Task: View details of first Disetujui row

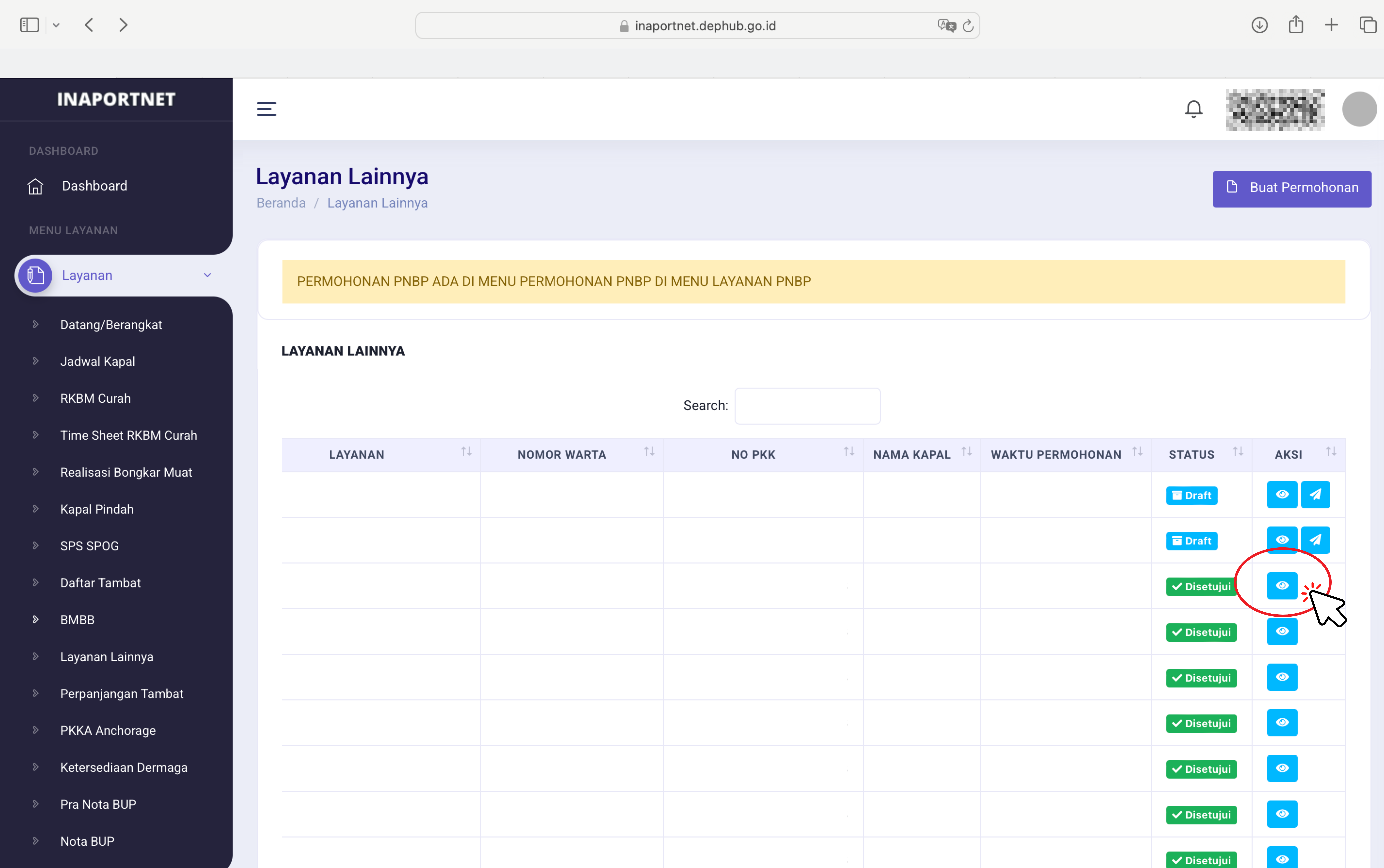Action: pyautogui.click(x=1282, y=586)
